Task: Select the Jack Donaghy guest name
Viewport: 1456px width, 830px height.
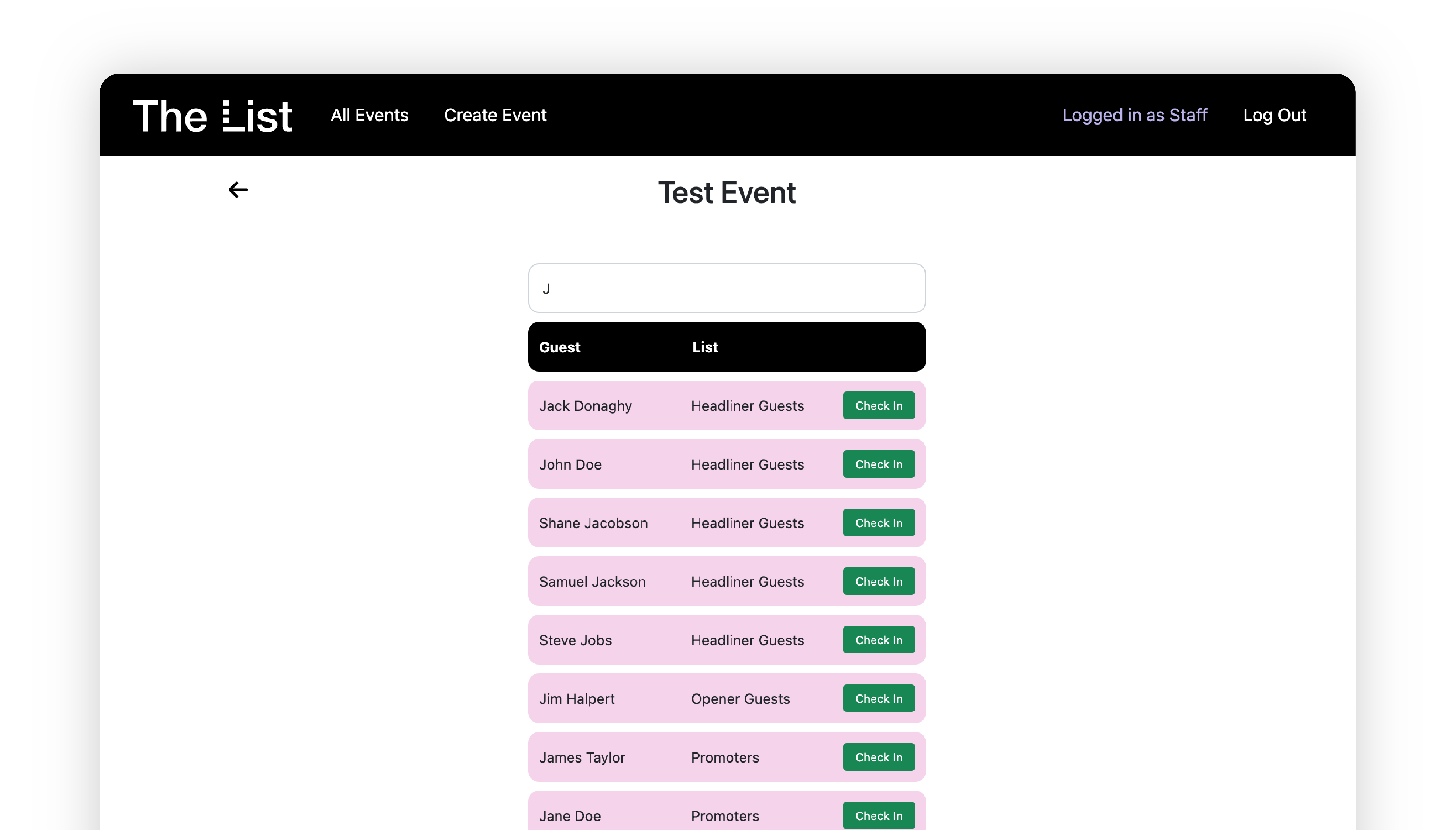Action: coord(585,406)
